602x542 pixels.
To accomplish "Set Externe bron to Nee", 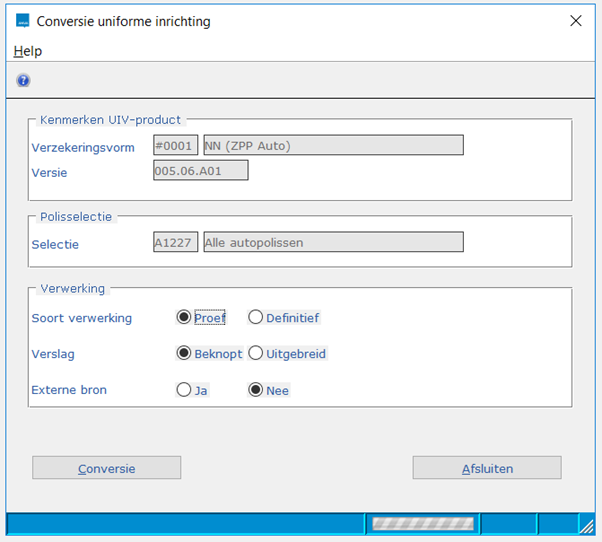I will coord(255,390).
